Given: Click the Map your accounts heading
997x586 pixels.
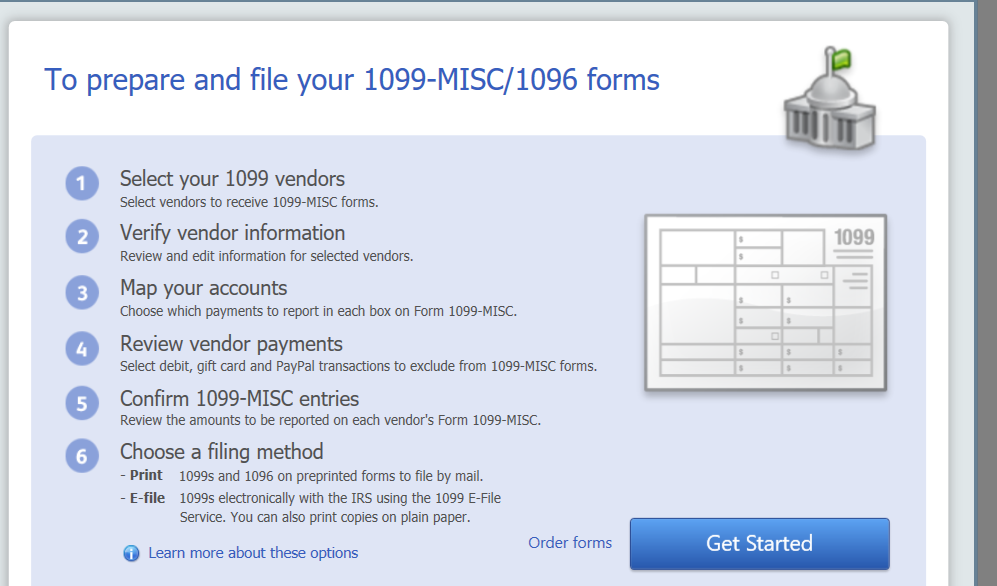Looking at the screenshot, I should [x=203, y=288].
